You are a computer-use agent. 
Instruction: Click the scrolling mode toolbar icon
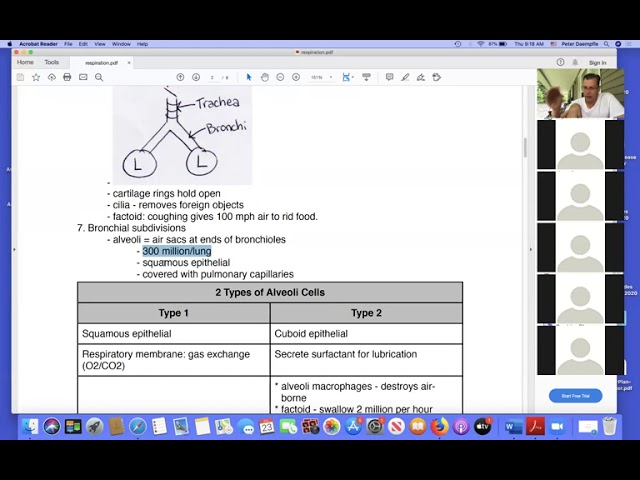point(366,77)
